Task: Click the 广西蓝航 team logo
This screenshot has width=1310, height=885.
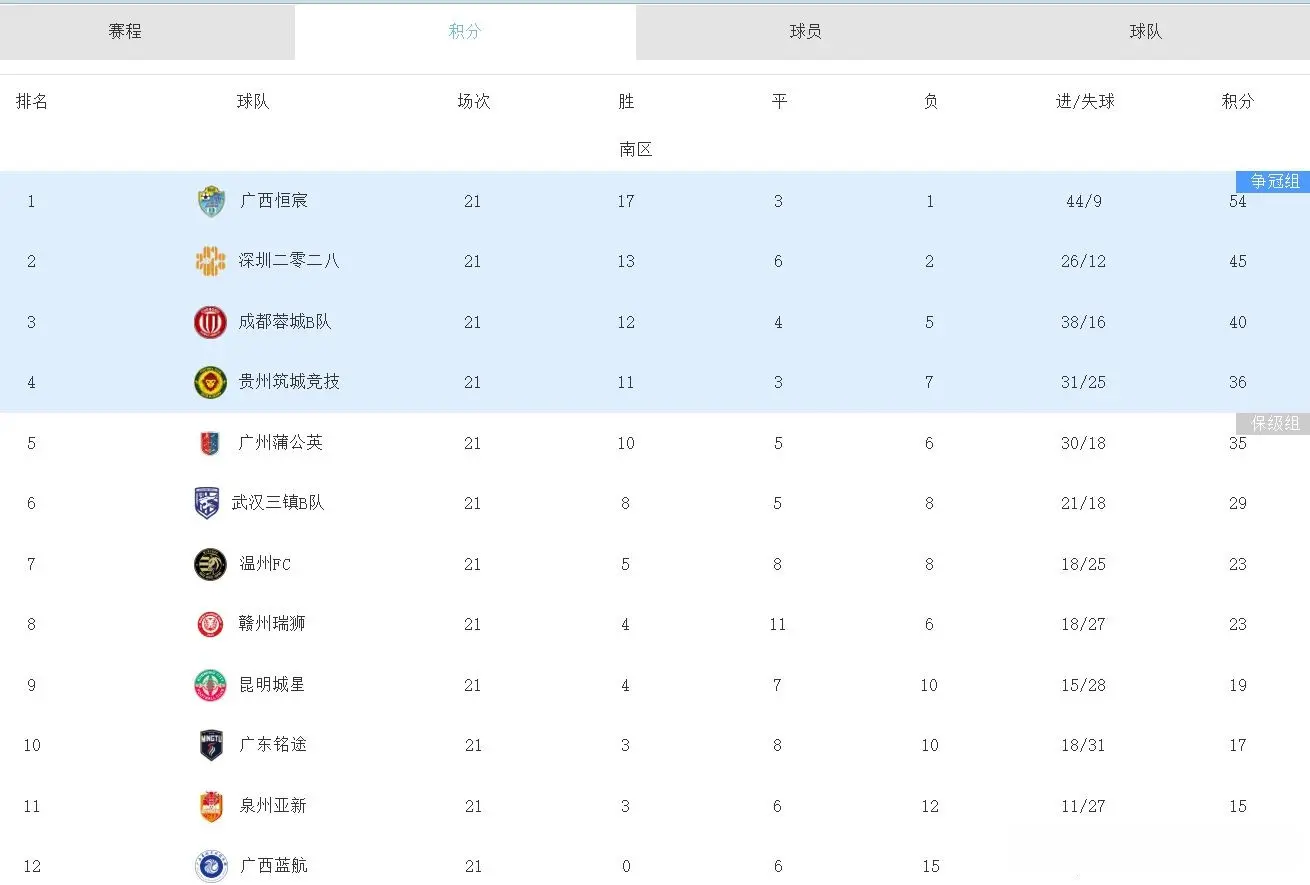Action: 211,866
